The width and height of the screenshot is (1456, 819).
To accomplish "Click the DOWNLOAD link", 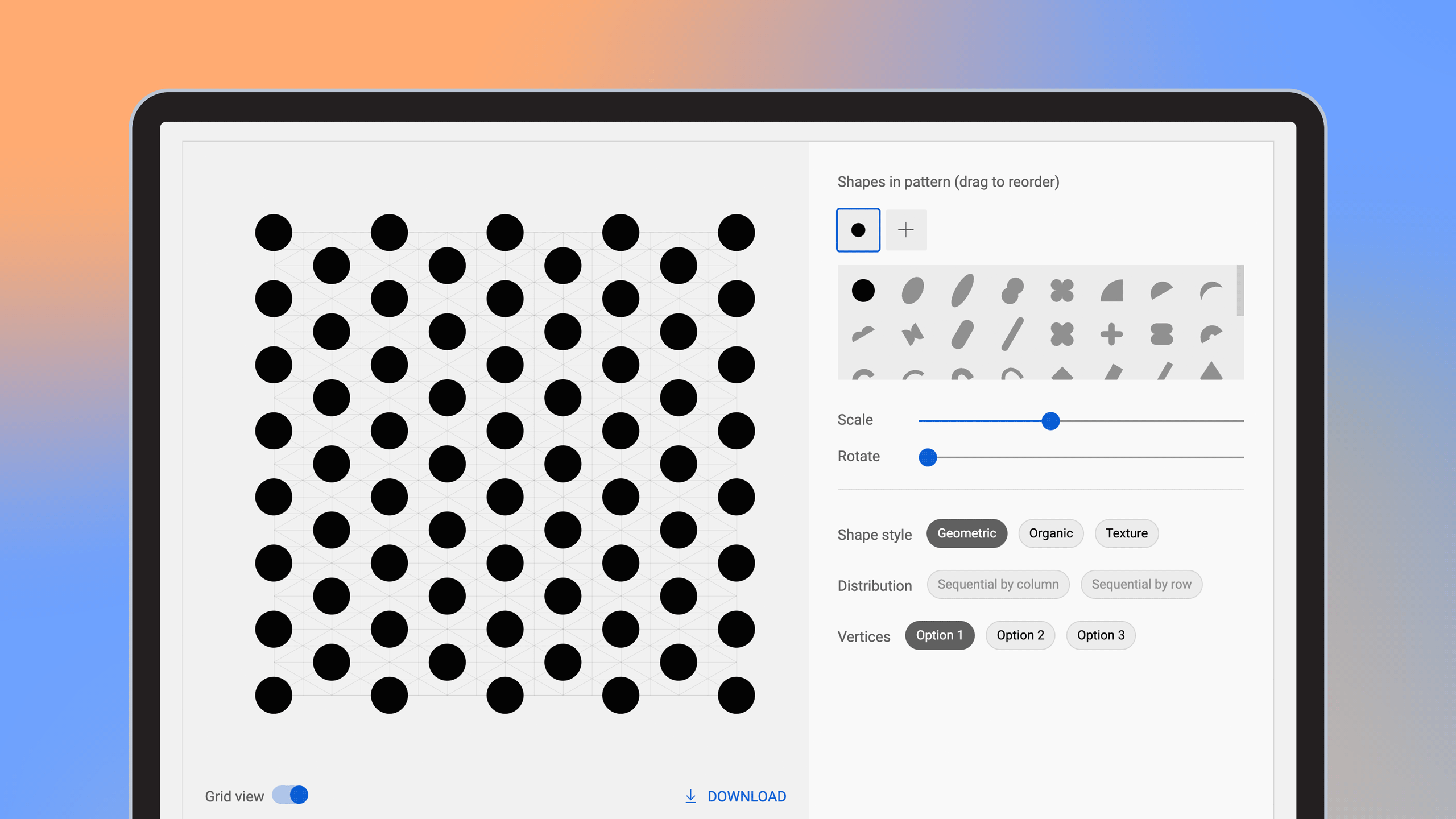I will coord(746,796).
